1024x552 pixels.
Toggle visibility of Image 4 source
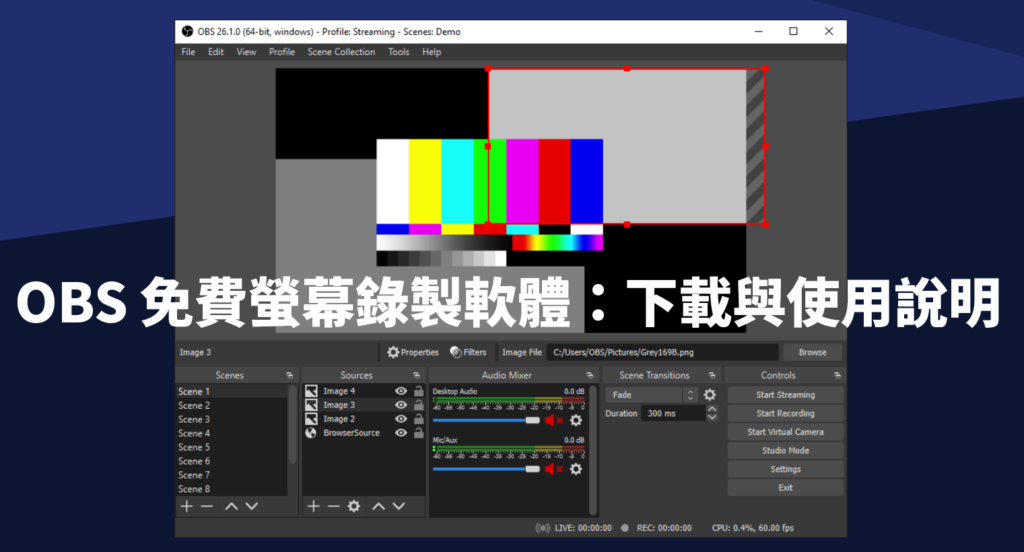[x=401, y=391]
